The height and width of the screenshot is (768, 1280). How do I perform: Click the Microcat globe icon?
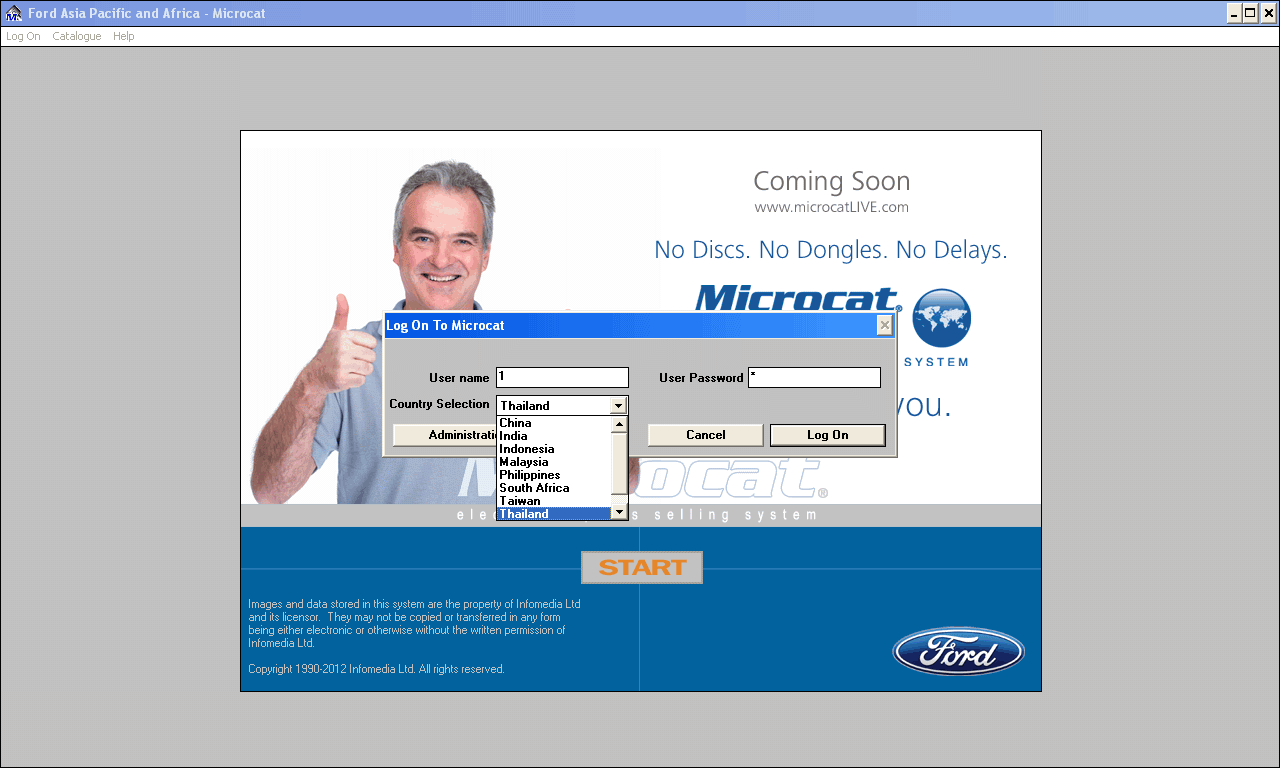[x=941, y=318]
